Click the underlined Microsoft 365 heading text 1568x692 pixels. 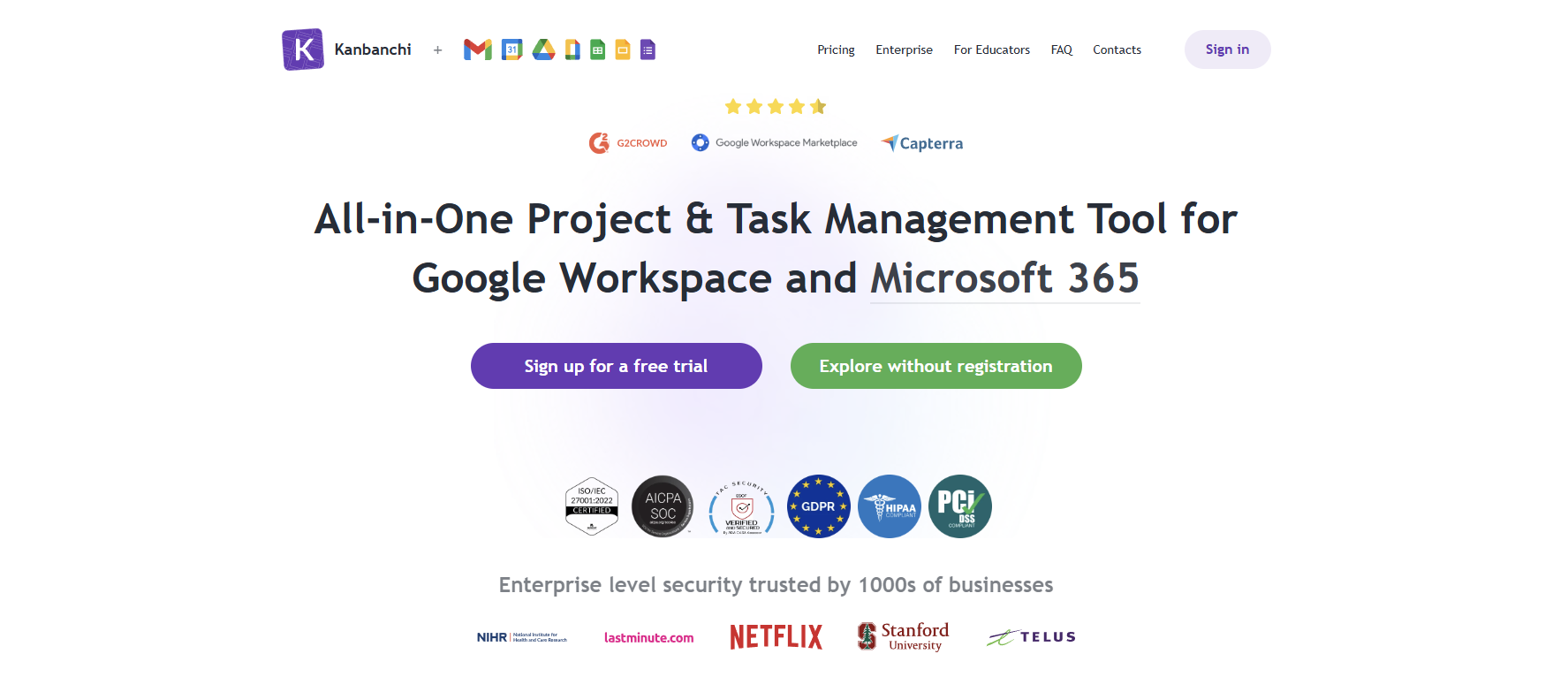coord(1005,278)
